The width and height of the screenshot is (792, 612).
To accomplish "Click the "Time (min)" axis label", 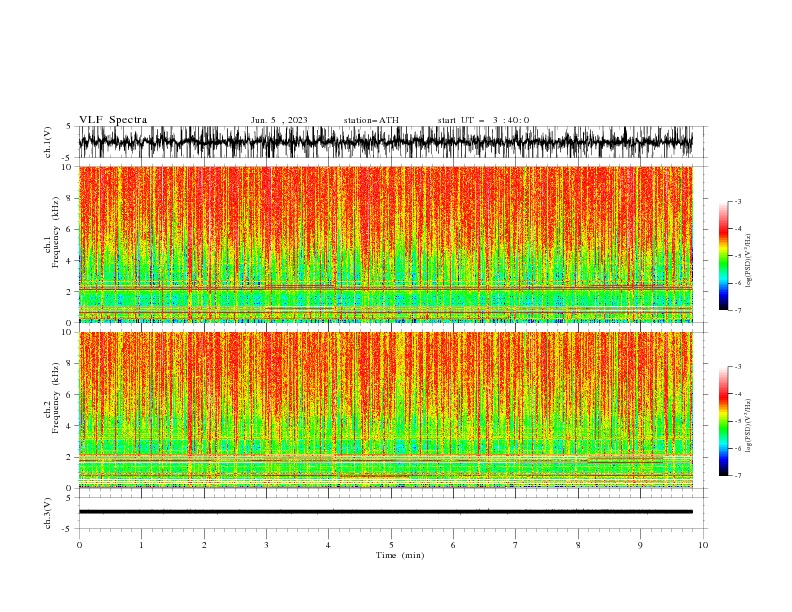I will [400, 555].
